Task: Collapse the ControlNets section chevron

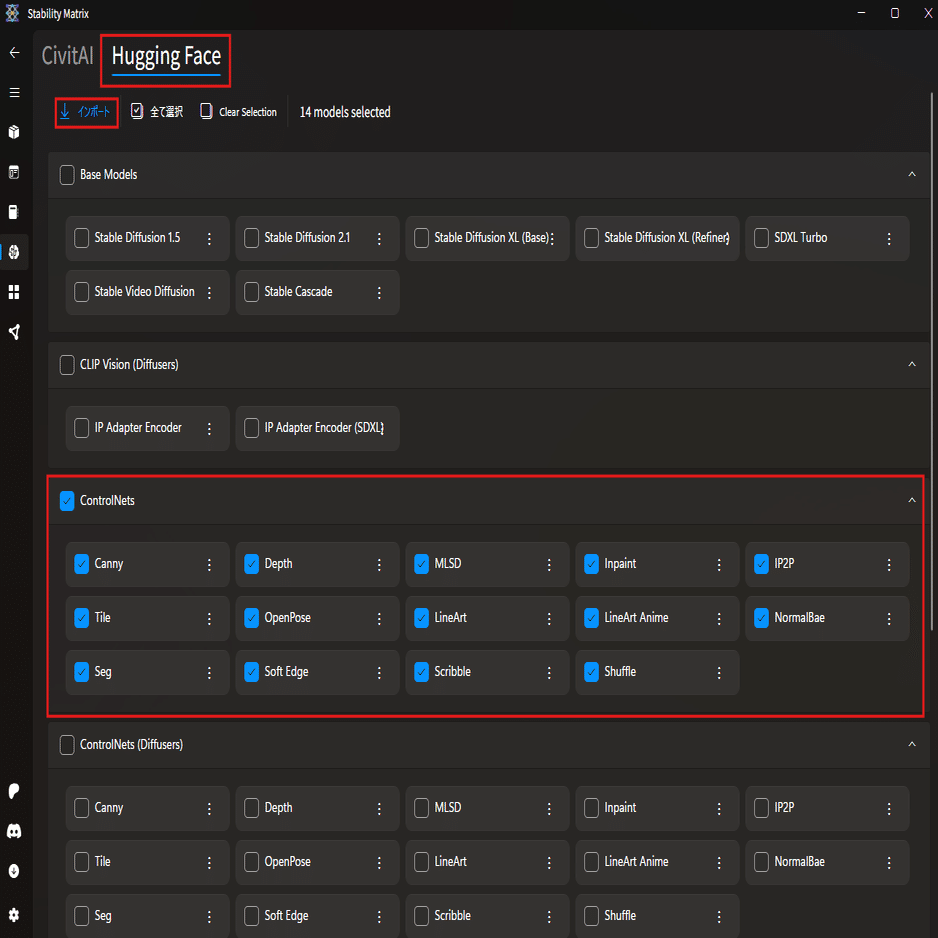Action: [x=912, y=500]
